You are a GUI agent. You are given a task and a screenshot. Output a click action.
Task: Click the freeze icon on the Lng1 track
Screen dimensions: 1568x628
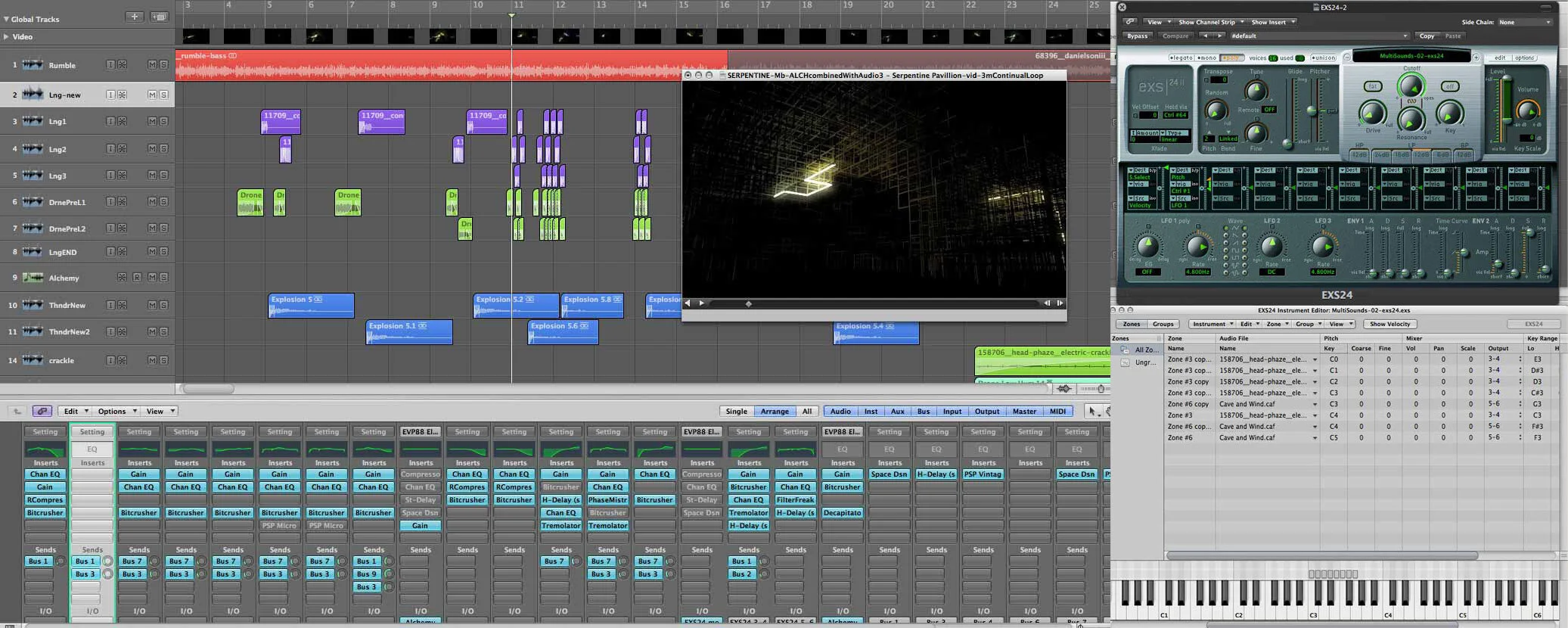[x=122, y=121]
